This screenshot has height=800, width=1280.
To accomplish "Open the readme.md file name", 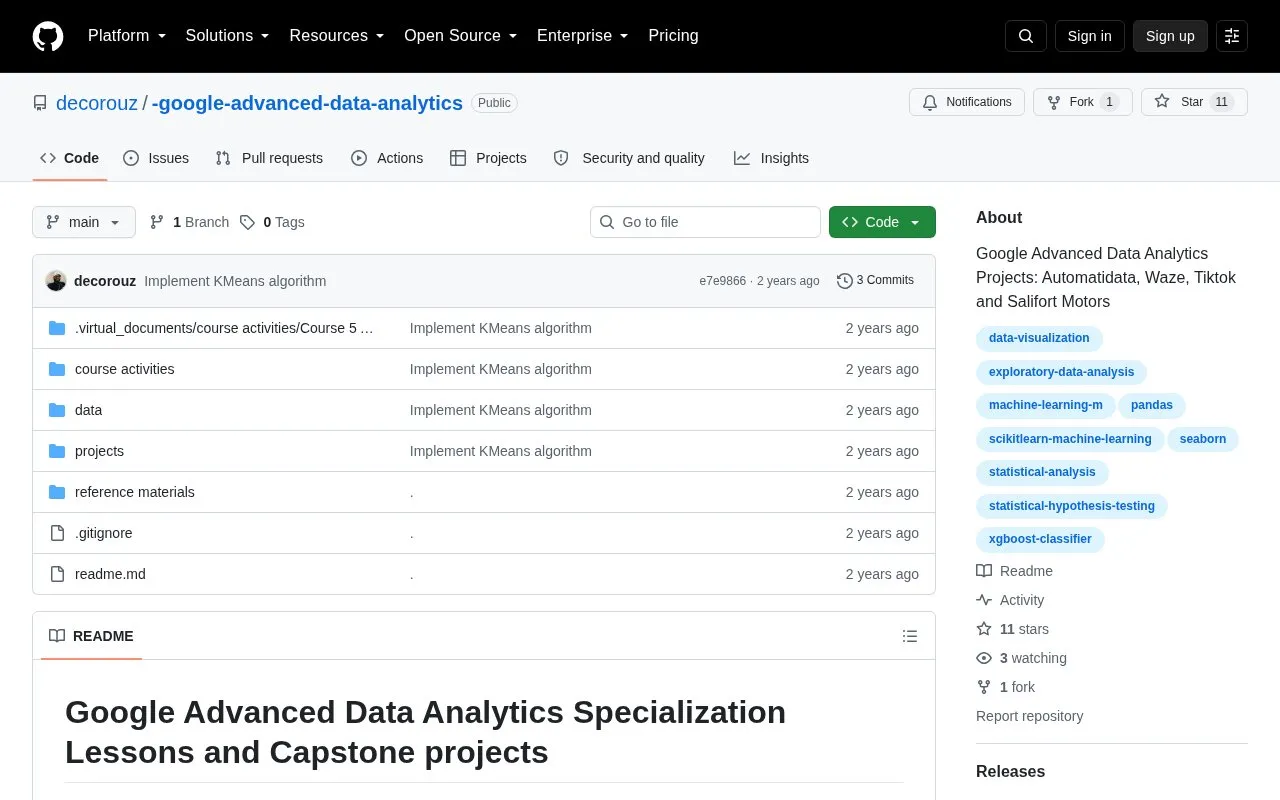I will coord(110,574).
